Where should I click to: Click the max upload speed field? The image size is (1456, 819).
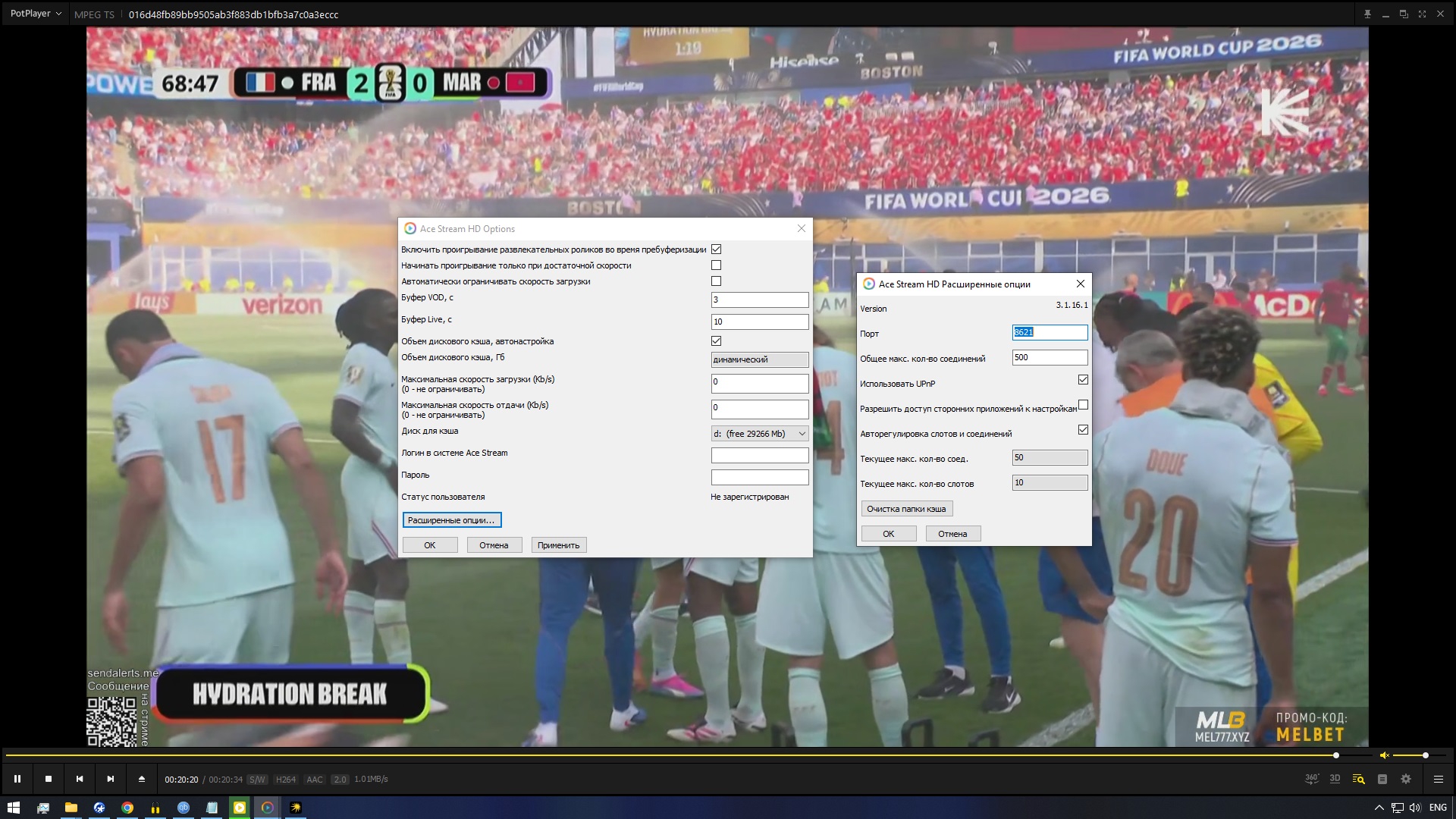760,409
